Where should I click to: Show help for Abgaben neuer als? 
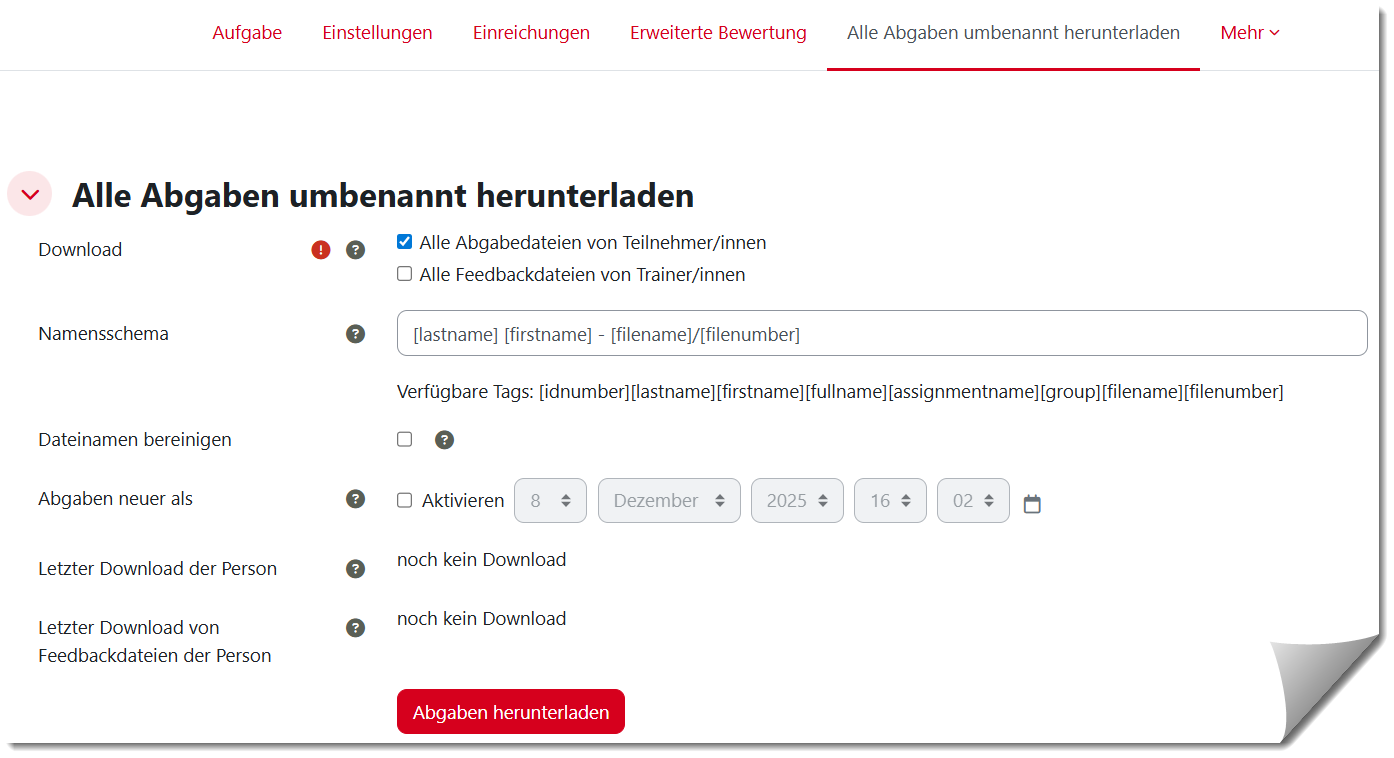355,499
